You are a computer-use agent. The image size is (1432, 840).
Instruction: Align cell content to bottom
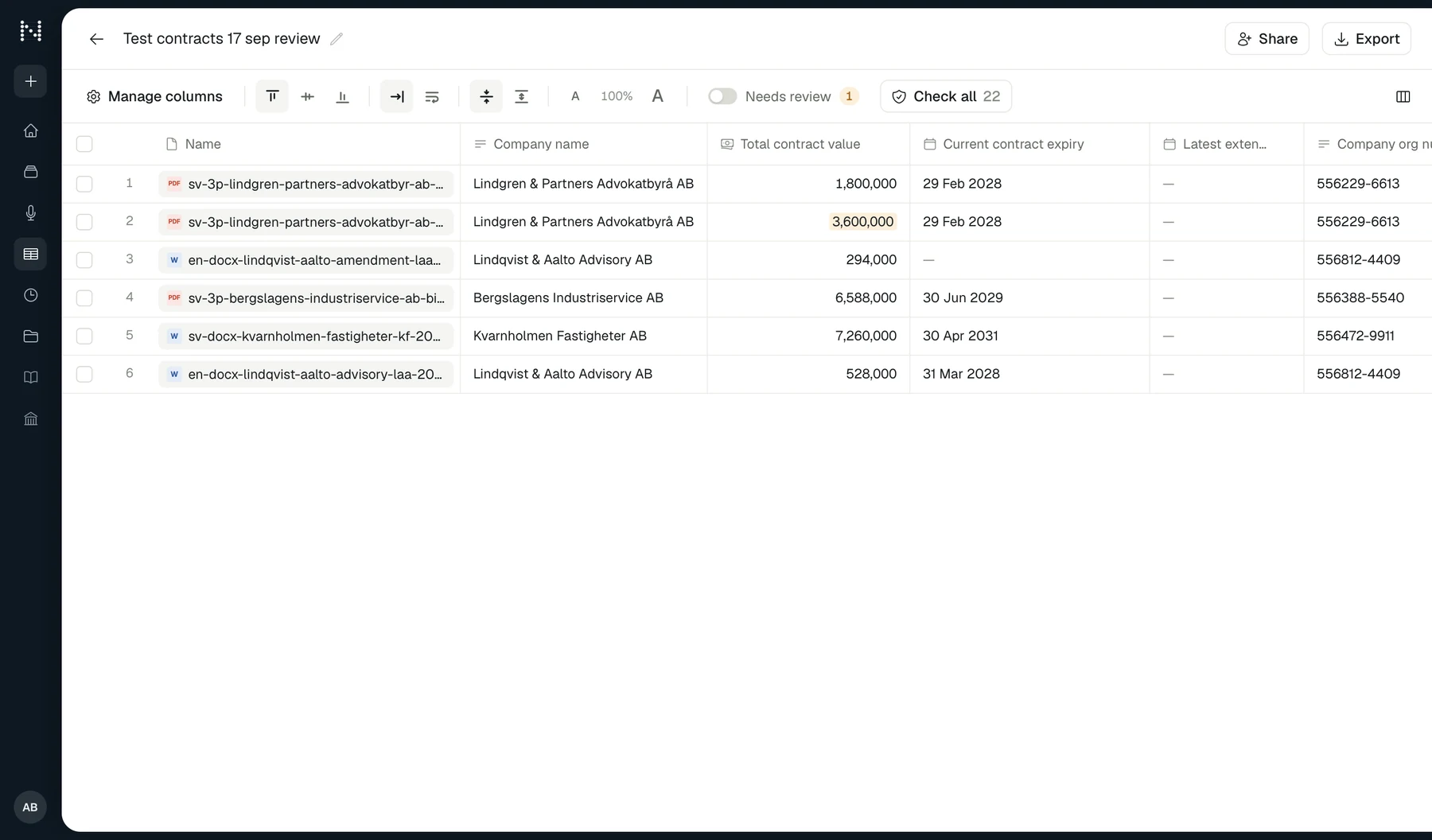point(342,96)
